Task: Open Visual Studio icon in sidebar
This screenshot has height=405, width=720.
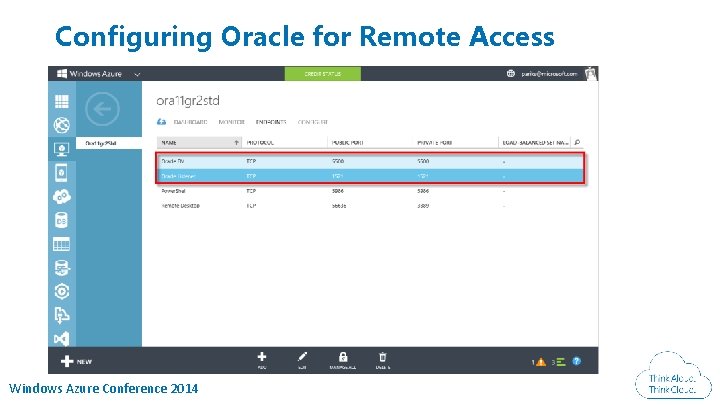Action: 62,339
